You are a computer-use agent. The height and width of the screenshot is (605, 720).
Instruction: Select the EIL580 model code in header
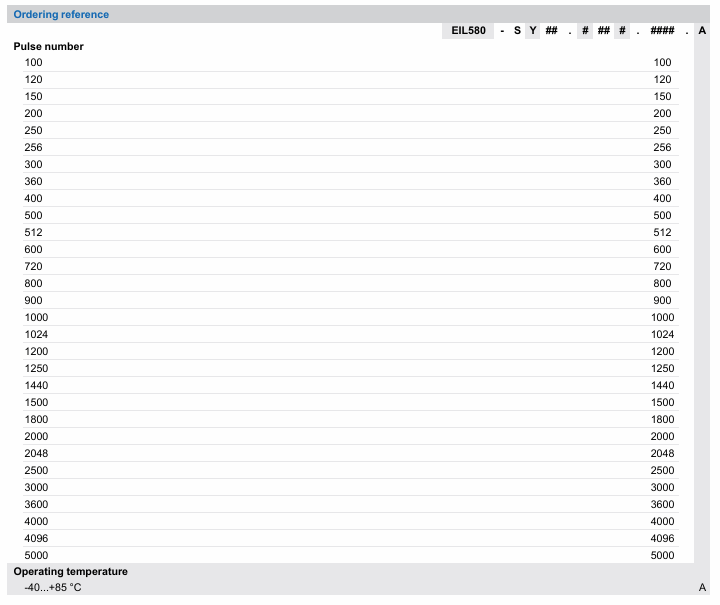point(468,31)
